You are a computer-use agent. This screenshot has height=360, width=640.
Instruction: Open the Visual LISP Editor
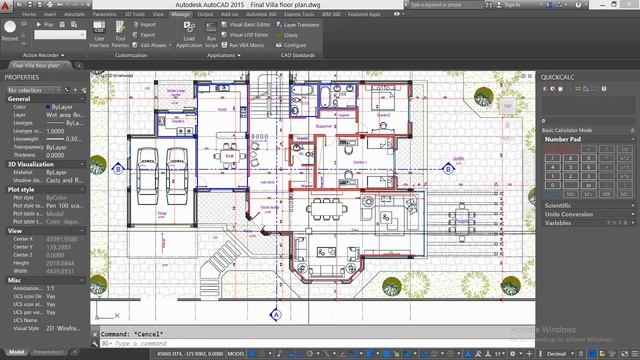(x=245, y=35)
